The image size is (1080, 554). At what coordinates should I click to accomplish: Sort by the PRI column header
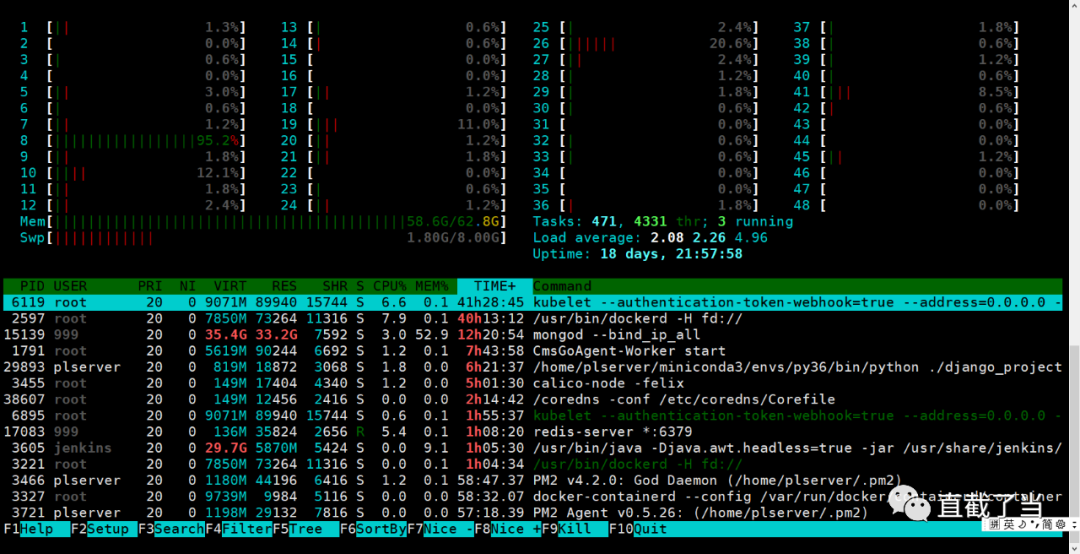150,286
